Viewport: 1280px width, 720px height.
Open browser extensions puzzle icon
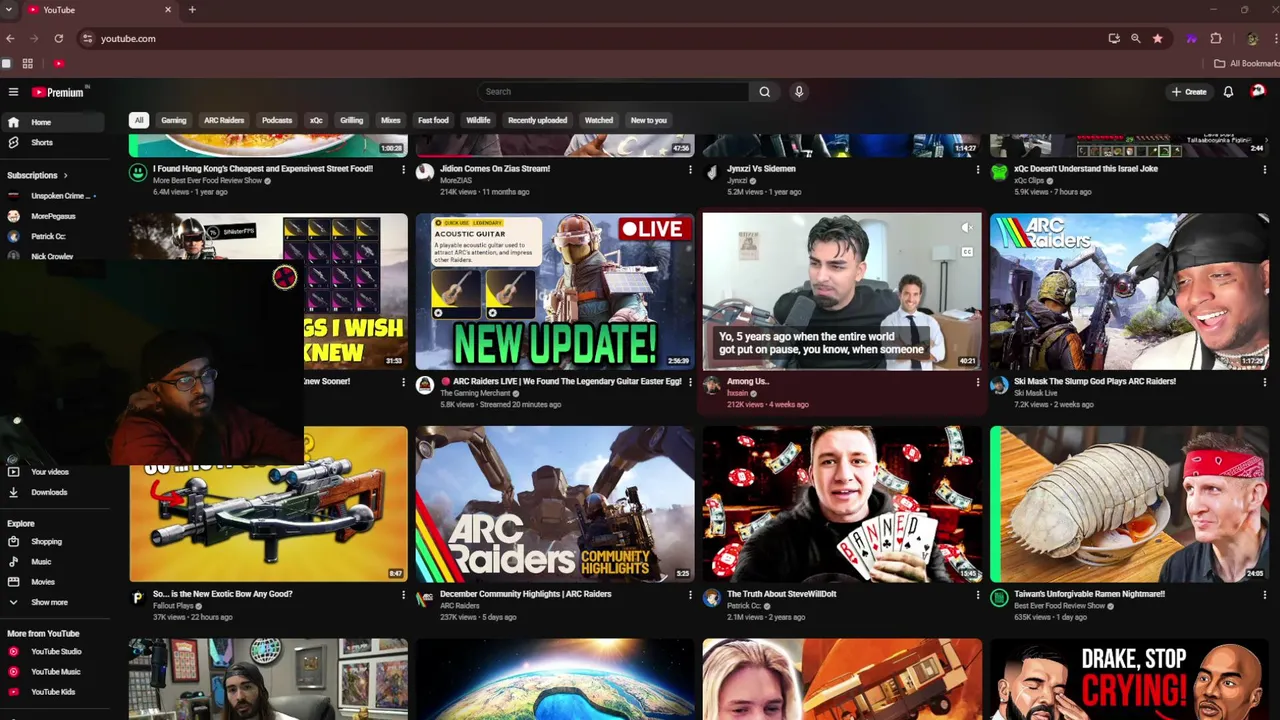1216,38
